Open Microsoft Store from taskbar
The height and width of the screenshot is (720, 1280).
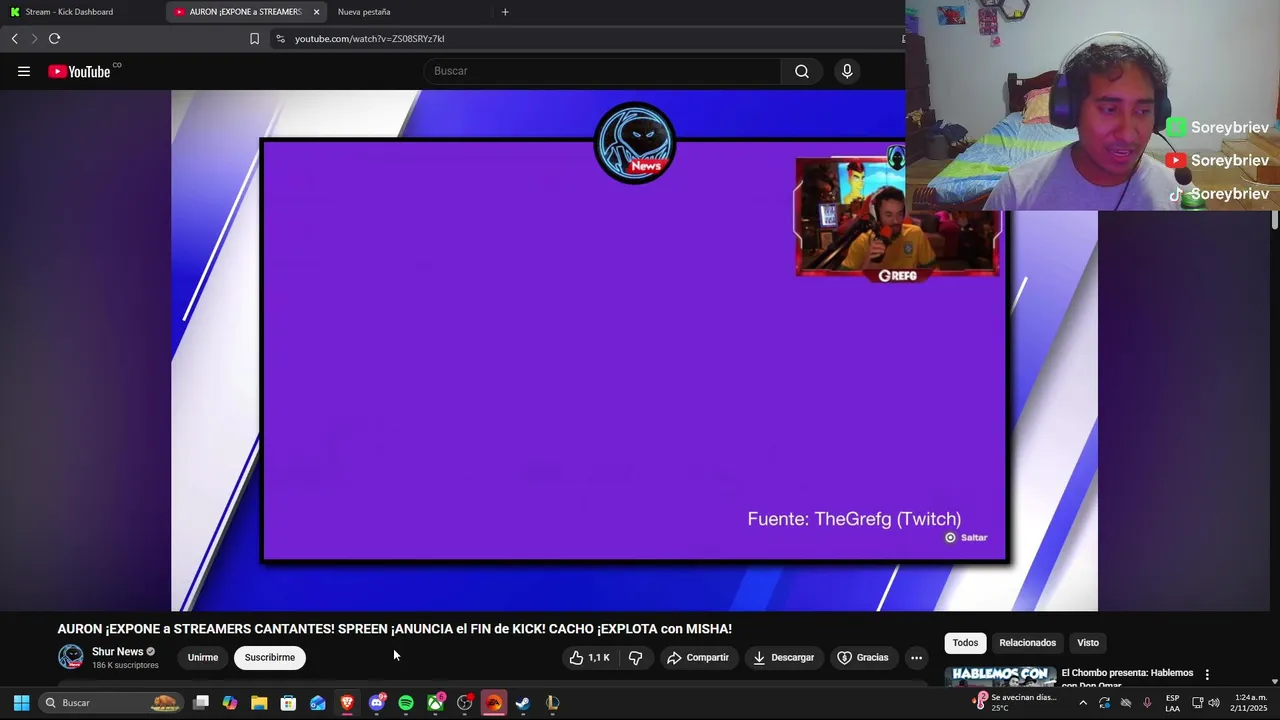(288, 702)
